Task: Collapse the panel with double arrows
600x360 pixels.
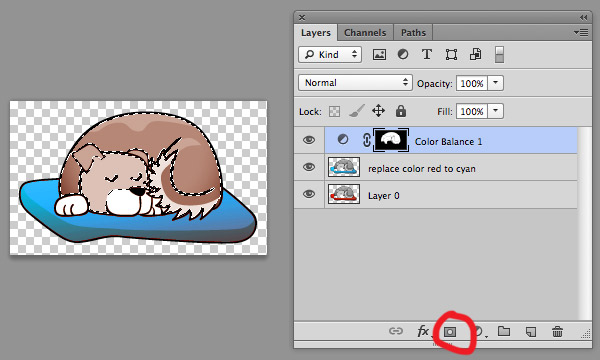Action: [583, 17]
